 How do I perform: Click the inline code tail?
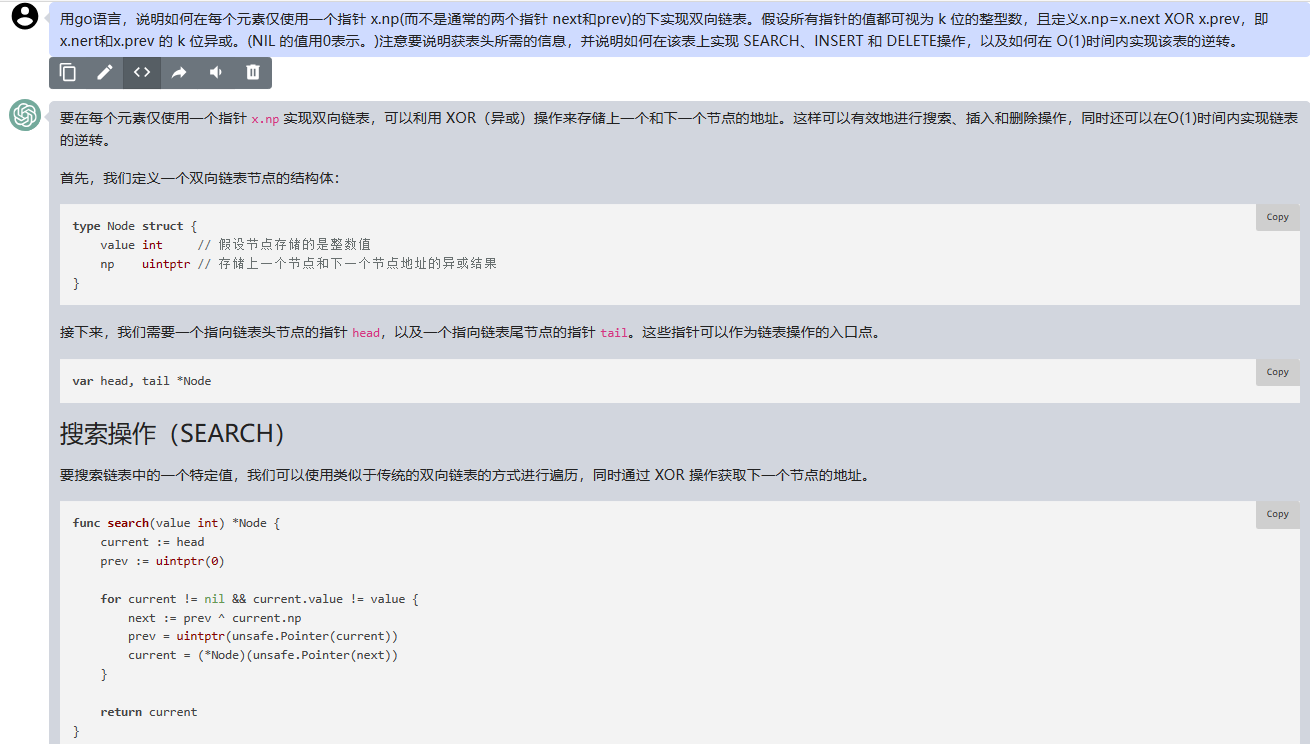(614, 333)
